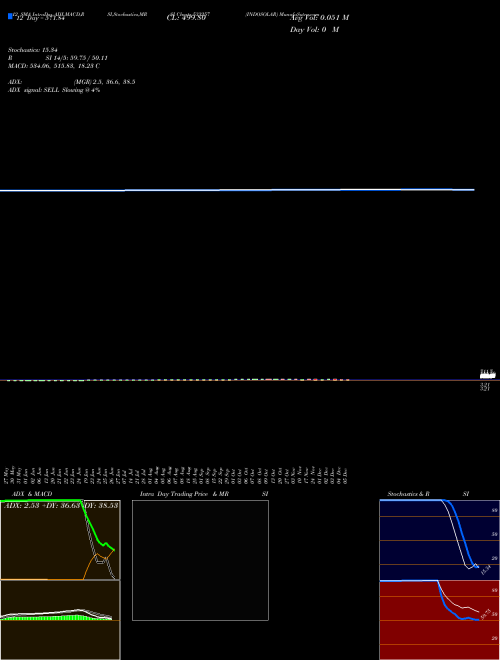This screenshot has height=660, width=500.
Task: Click the 'SI 14/5: 59.75 / 59.11' reading
Action: point(77,58)
